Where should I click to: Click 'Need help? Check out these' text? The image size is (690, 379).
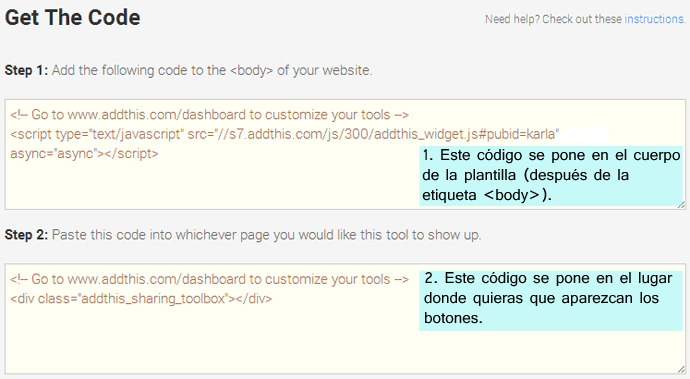pos(554,19)
